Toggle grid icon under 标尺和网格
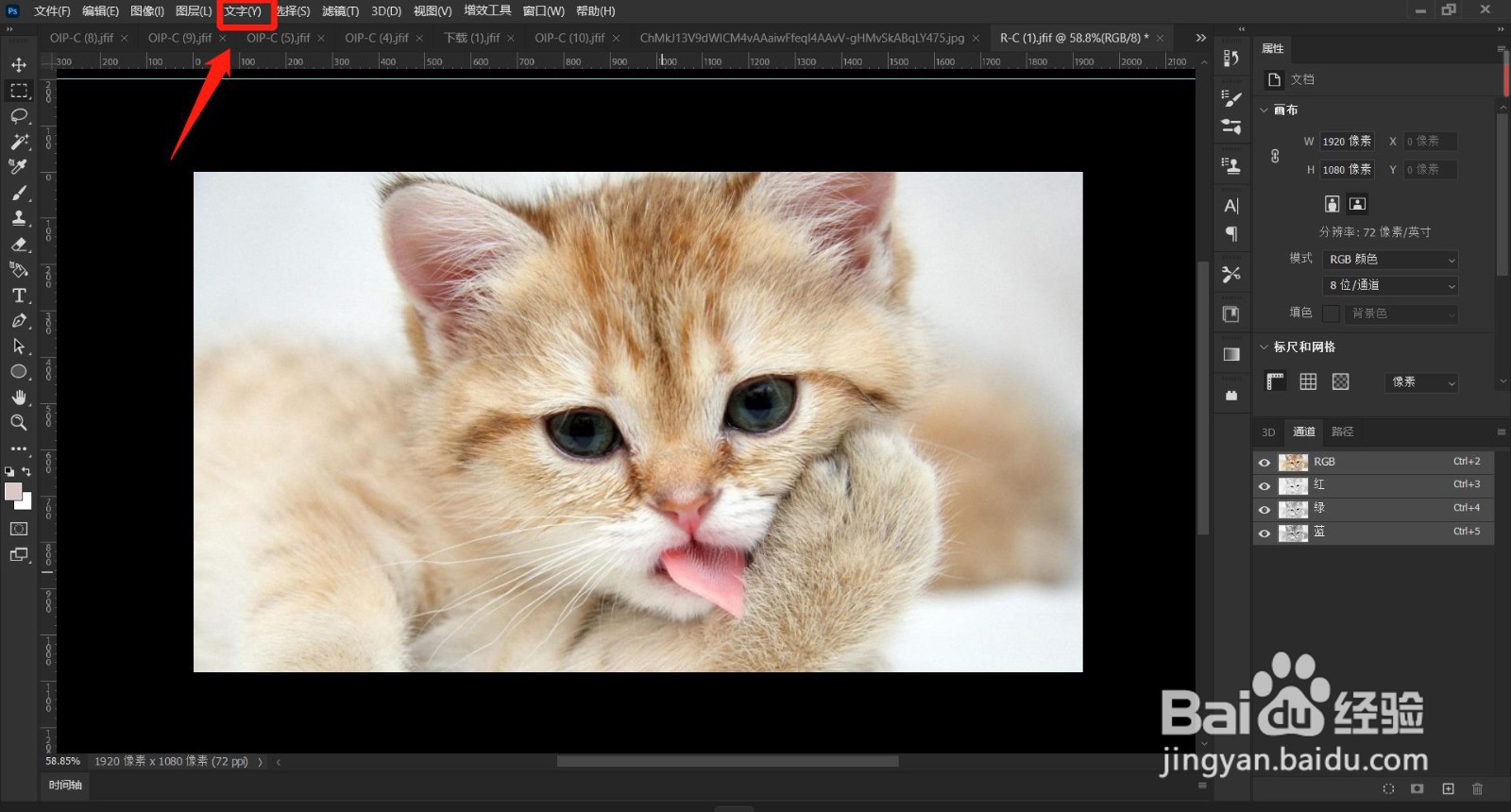Viewport: 1511px width, 812px height. pyautogui.click(x=1308, y=381)
